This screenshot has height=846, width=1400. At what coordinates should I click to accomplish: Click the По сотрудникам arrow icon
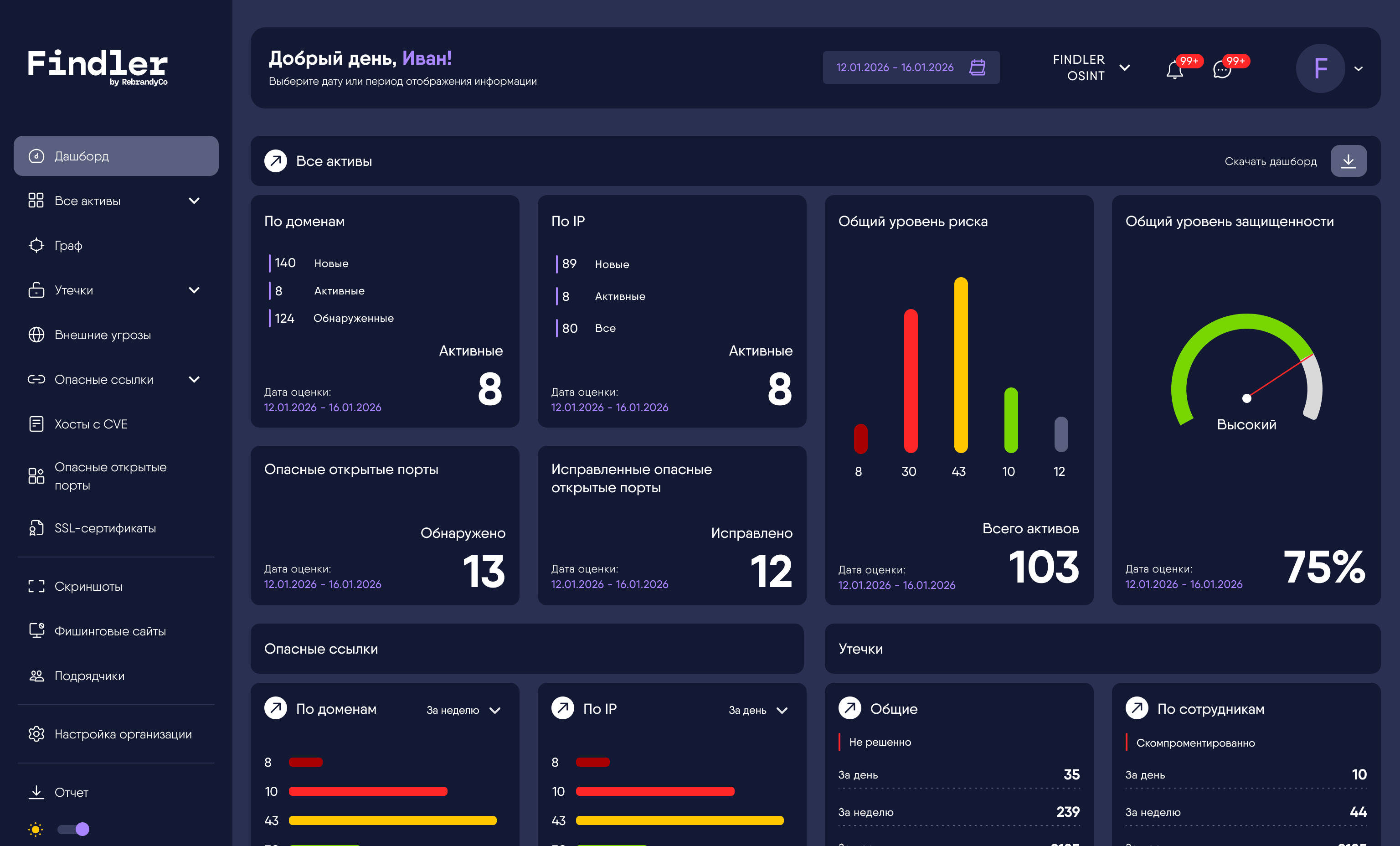1137,708
